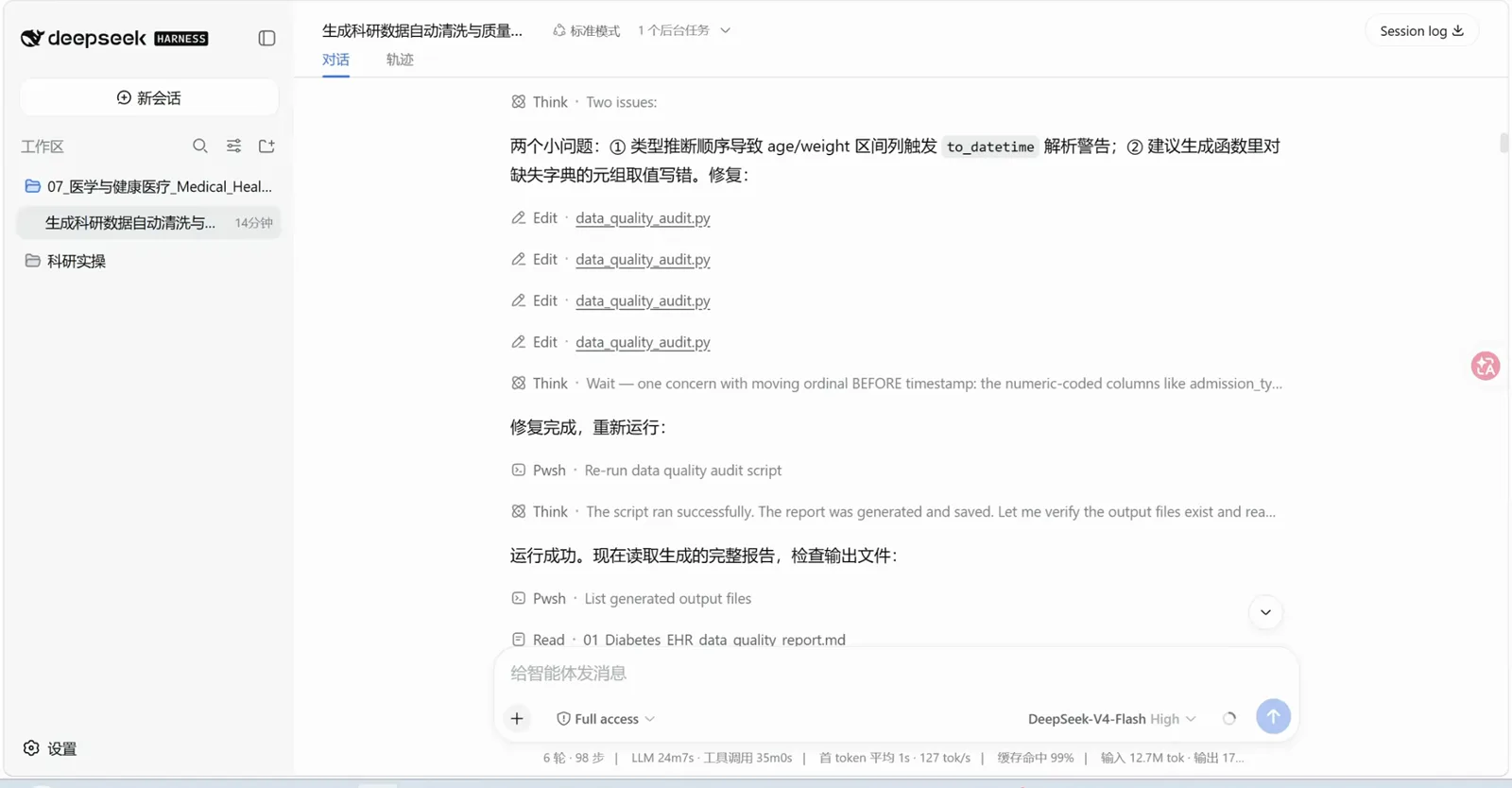Click the file icon beside Read 01_Diabetes_EHR report
Screen dimensions: 1512x788
[x=518, y=640]
